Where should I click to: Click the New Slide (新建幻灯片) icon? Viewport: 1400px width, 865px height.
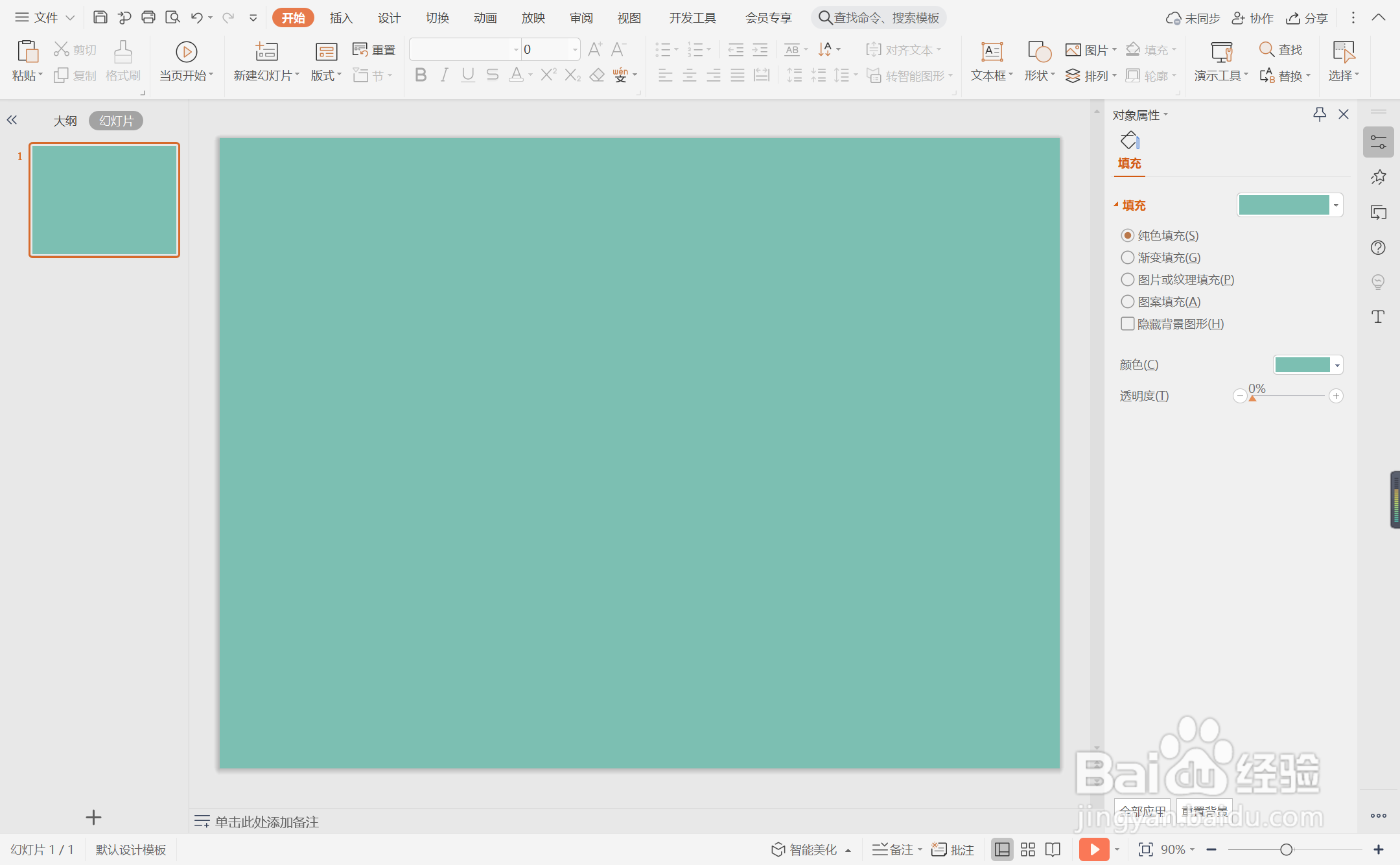pos(266,51)
